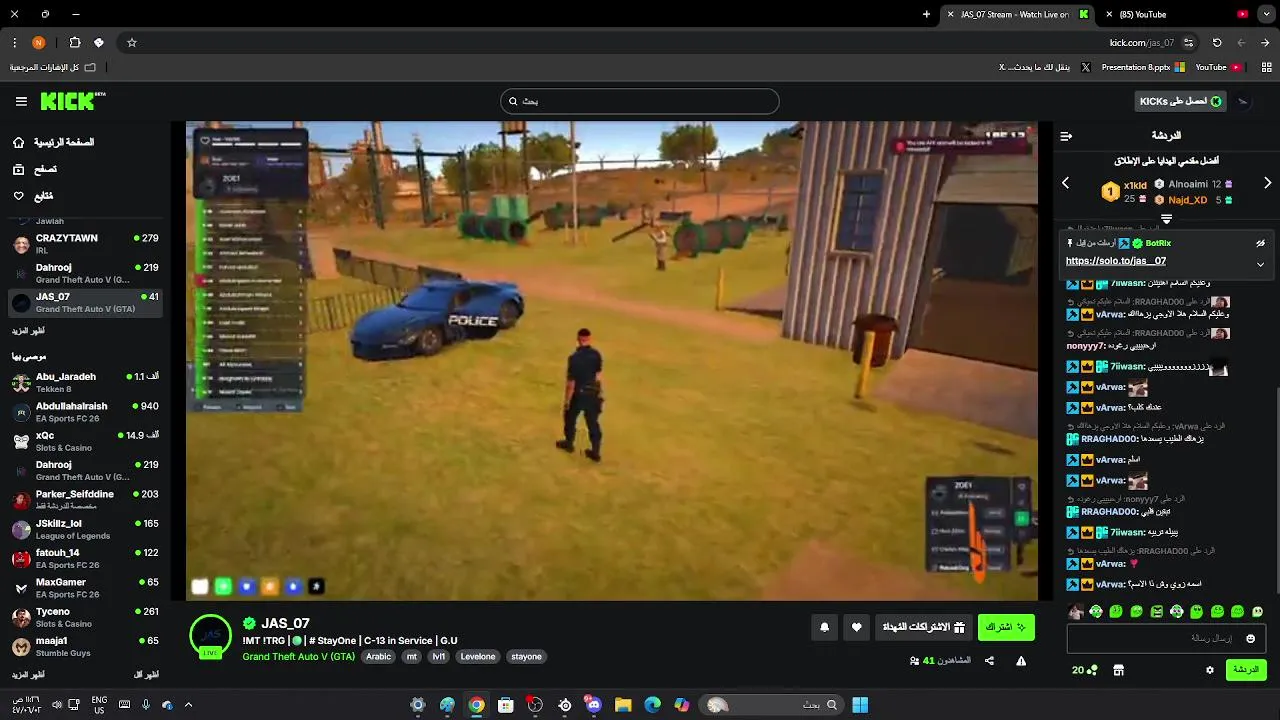Image resolution: width=1280 pixels, height=720 pixels.
Task: Show hidden system tray icons
Action: [x=188, y=705]
